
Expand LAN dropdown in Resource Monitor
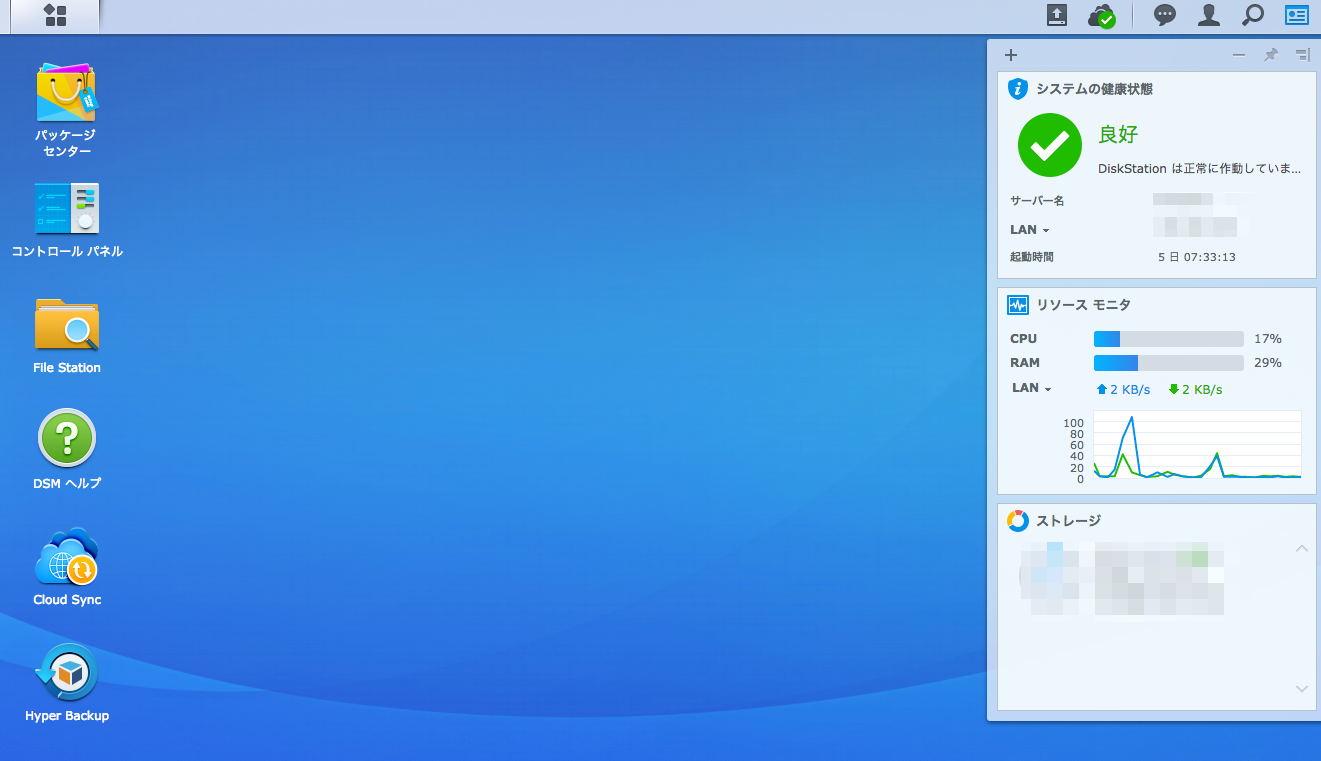pyautogui.click(x=1032, y=388)
